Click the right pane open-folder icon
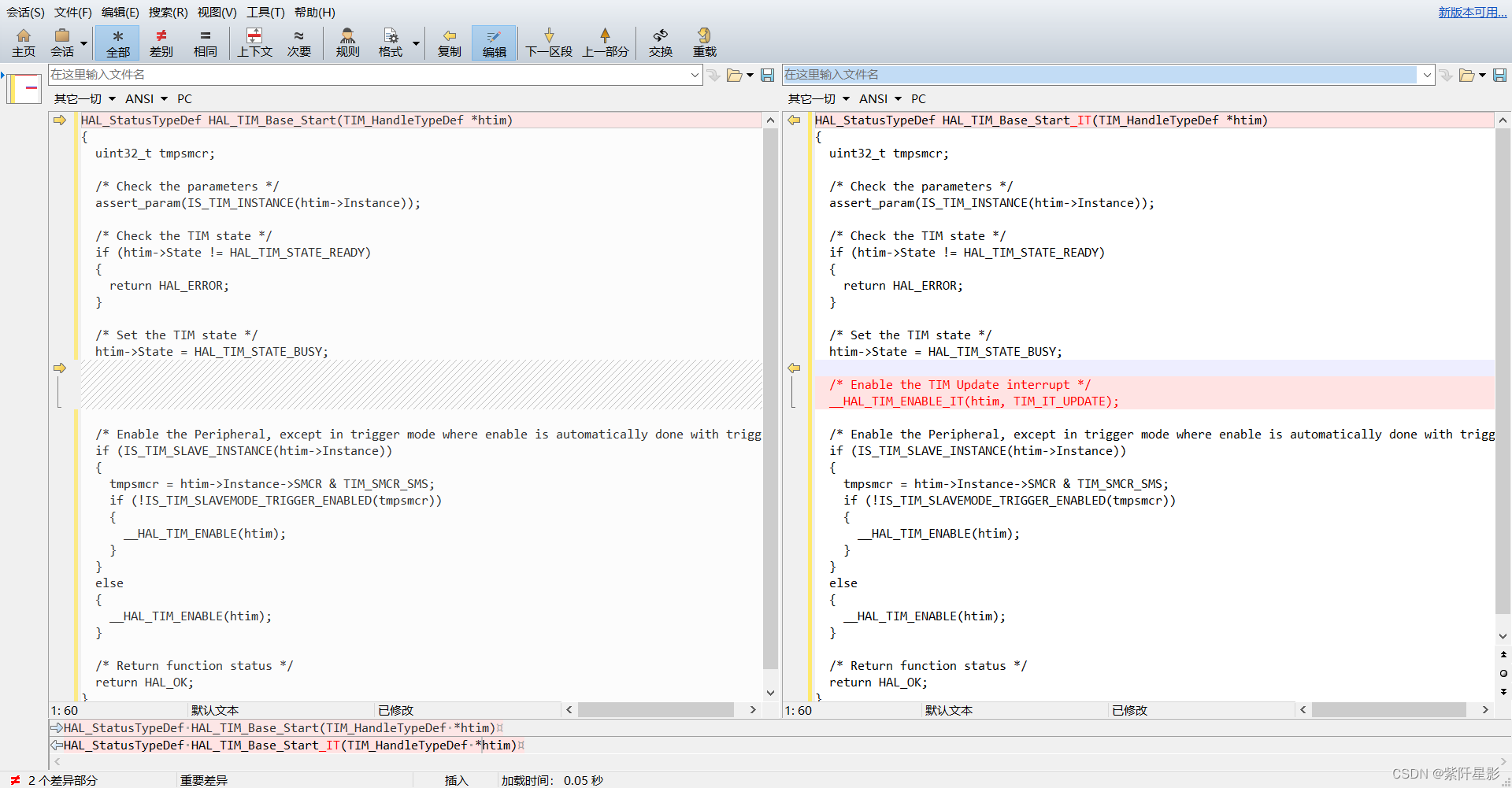Screen dimensions: 1512x788 coord(1466,75)
